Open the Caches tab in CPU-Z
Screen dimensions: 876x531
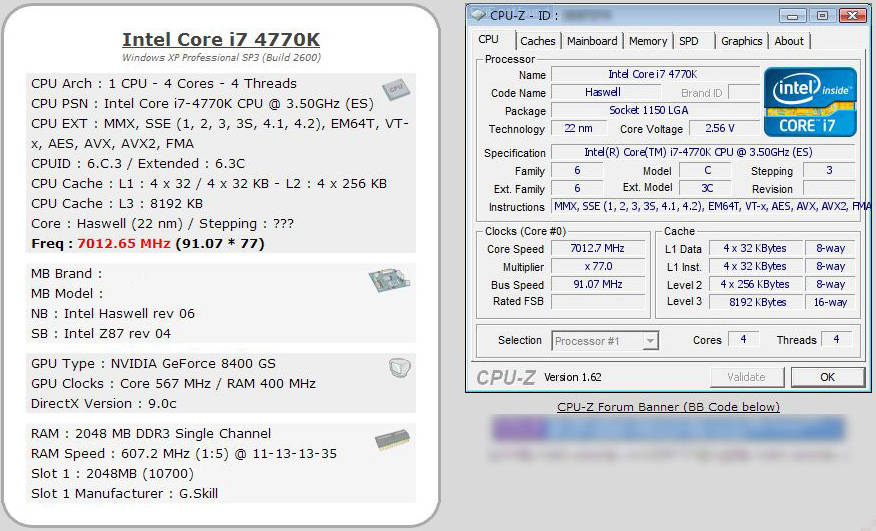537,41
